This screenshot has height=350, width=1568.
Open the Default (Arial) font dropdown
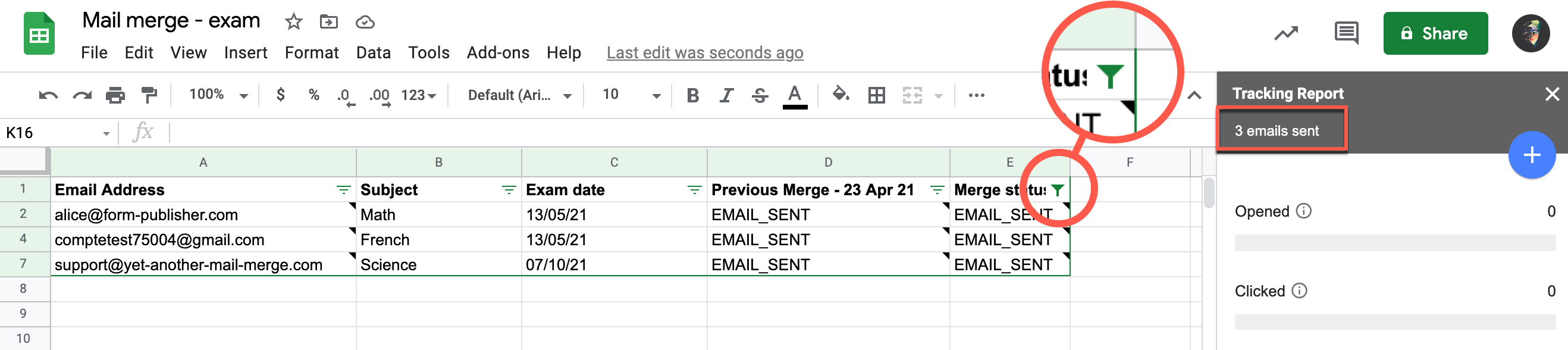point(519,96)
